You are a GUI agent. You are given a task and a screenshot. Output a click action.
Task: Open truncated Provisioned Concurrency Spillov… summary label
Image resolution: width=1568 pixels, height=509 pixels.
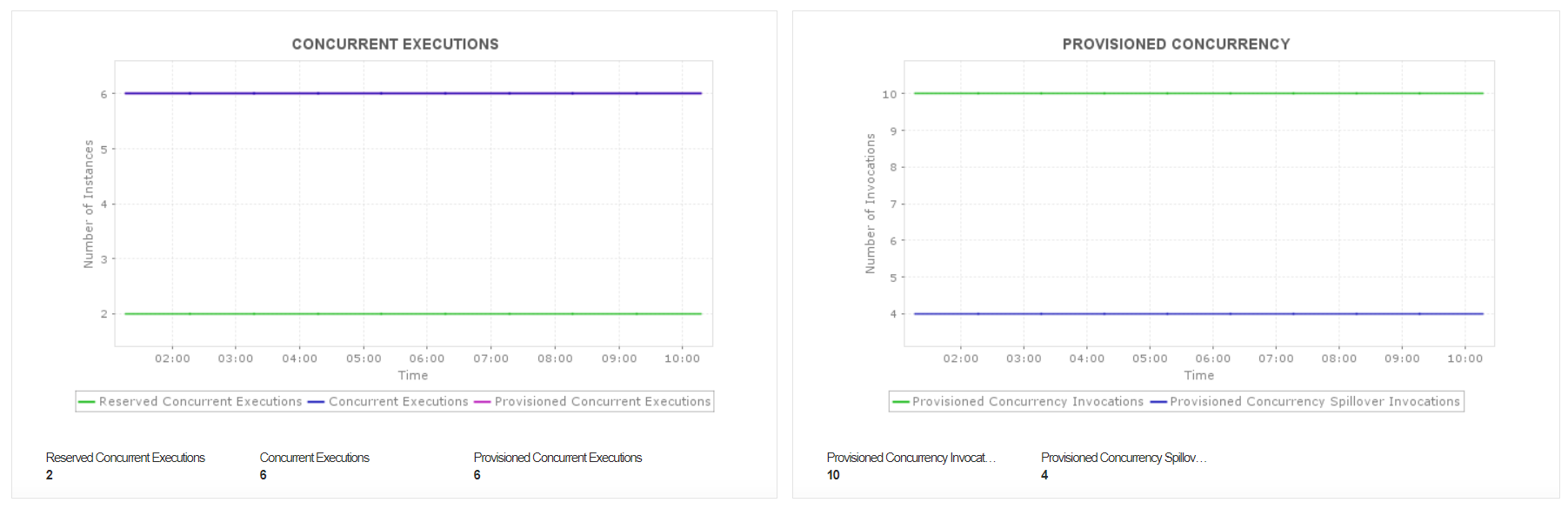click(1124, 458)
